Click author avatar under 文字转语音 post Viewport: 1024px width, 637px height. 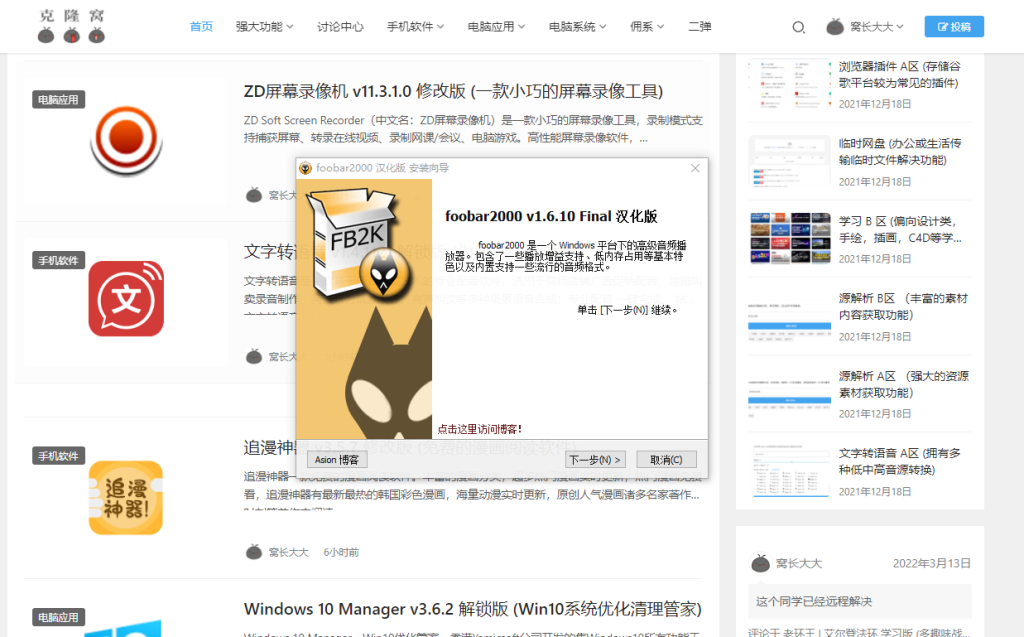pyautogui.click(x=254, y=356)
